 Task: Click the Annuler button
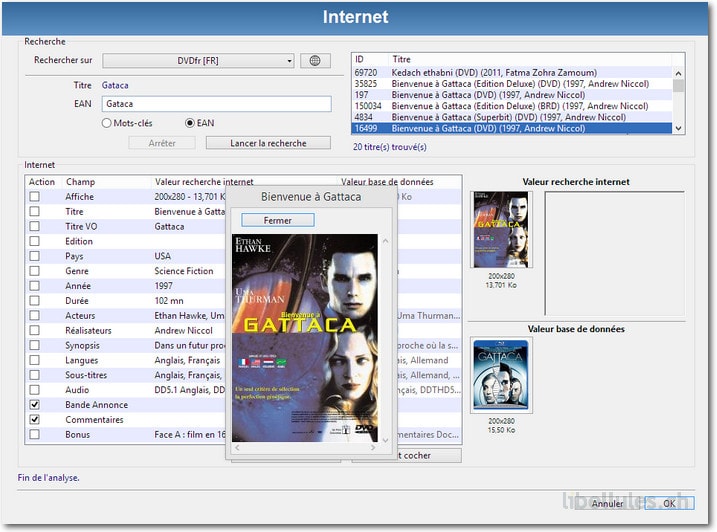(x=607, y=503)
